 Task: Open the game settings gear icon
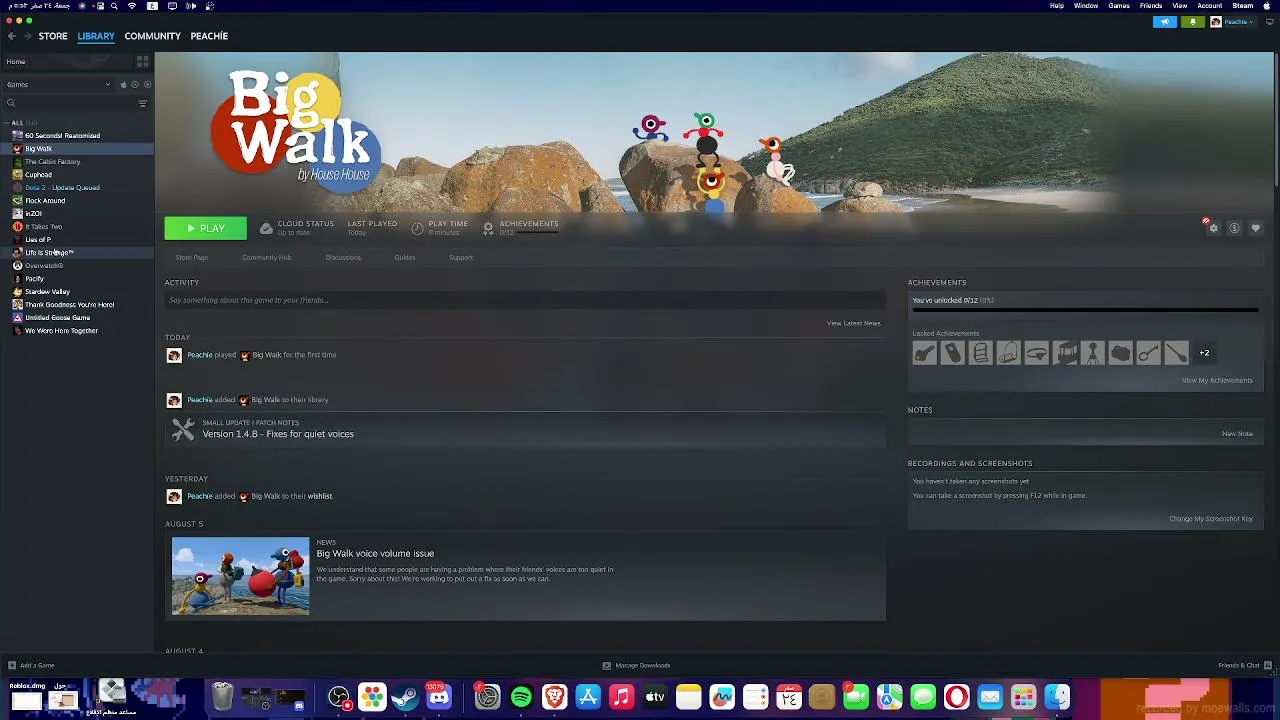tap(1213, 229)
